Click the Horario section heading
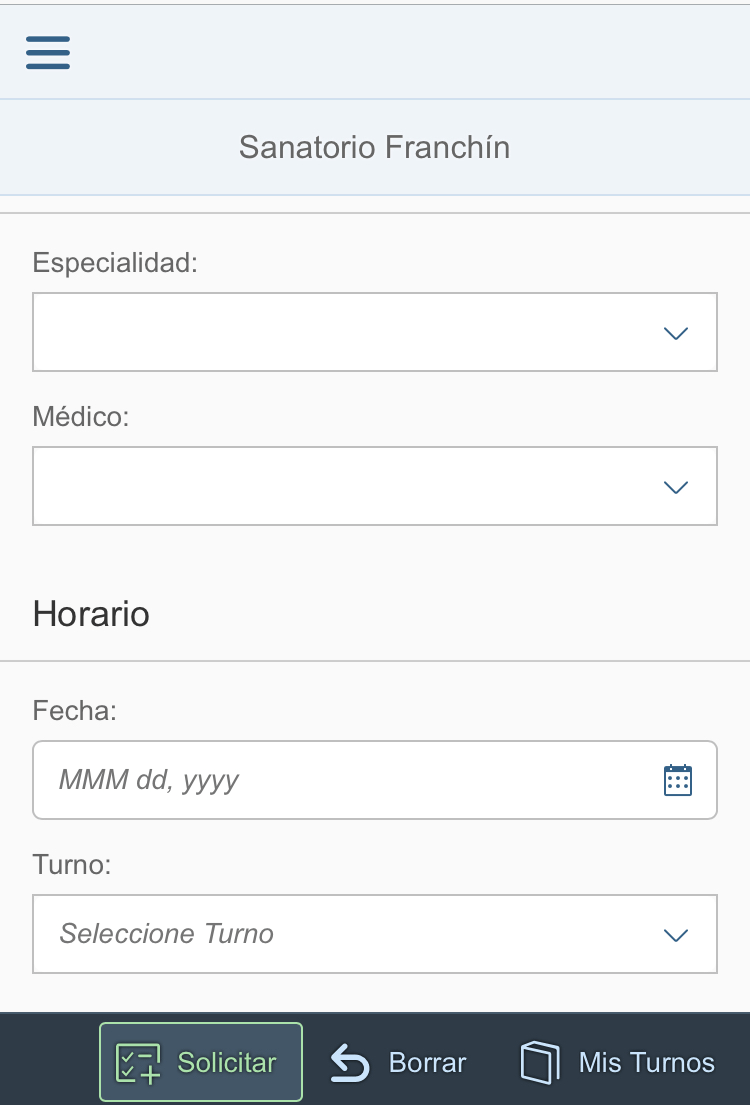 tap(91, 614)
